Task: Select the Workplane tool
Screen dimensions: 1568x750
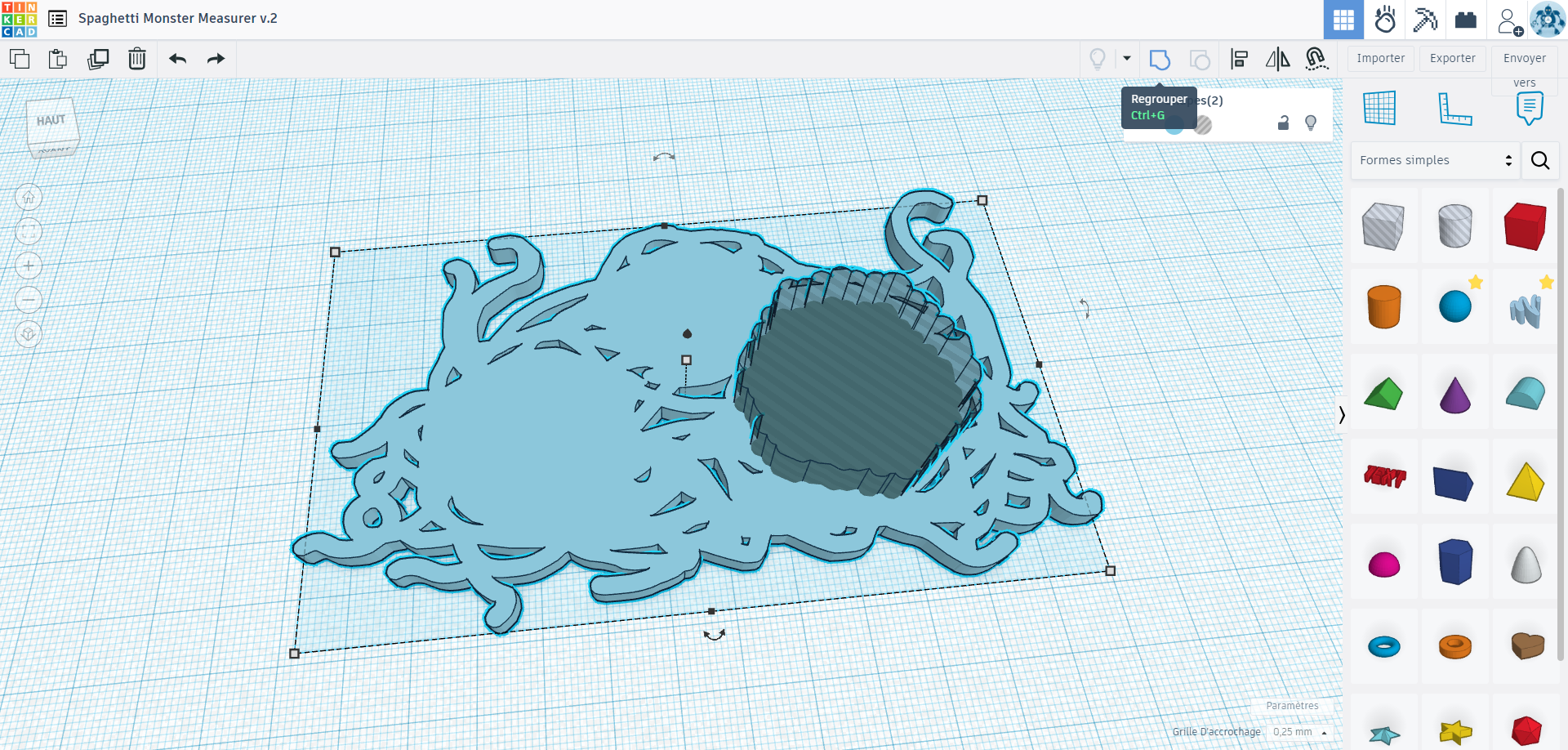Action: coord(1379,108)
